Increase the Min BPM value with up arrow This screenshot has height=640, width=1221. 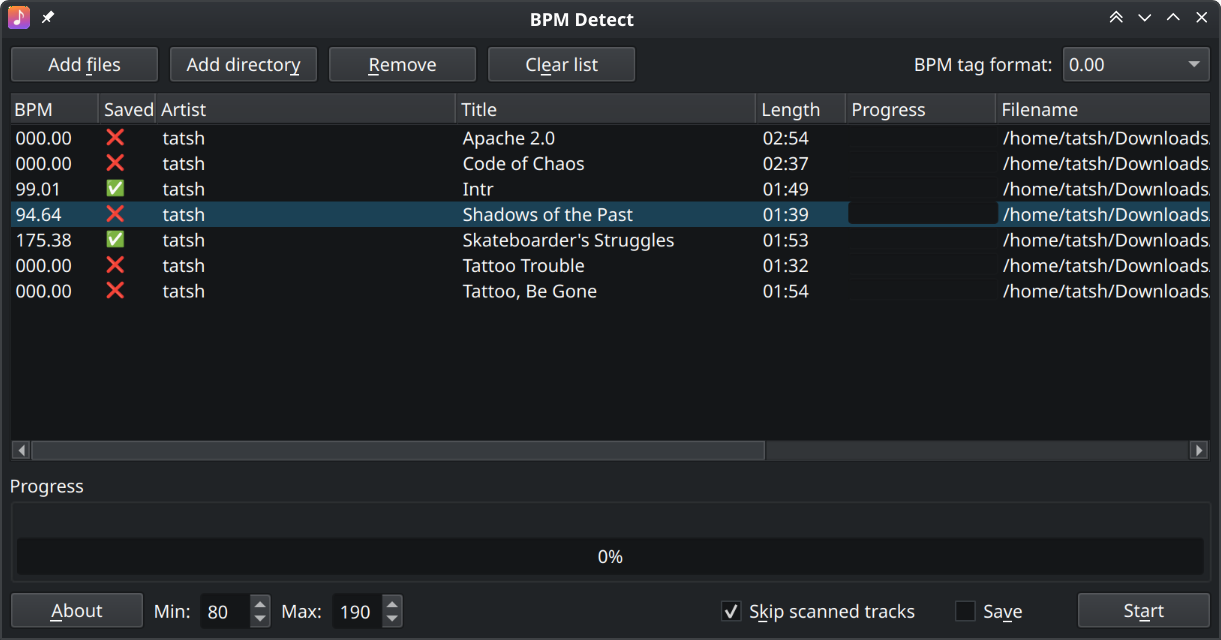point(260,604)
